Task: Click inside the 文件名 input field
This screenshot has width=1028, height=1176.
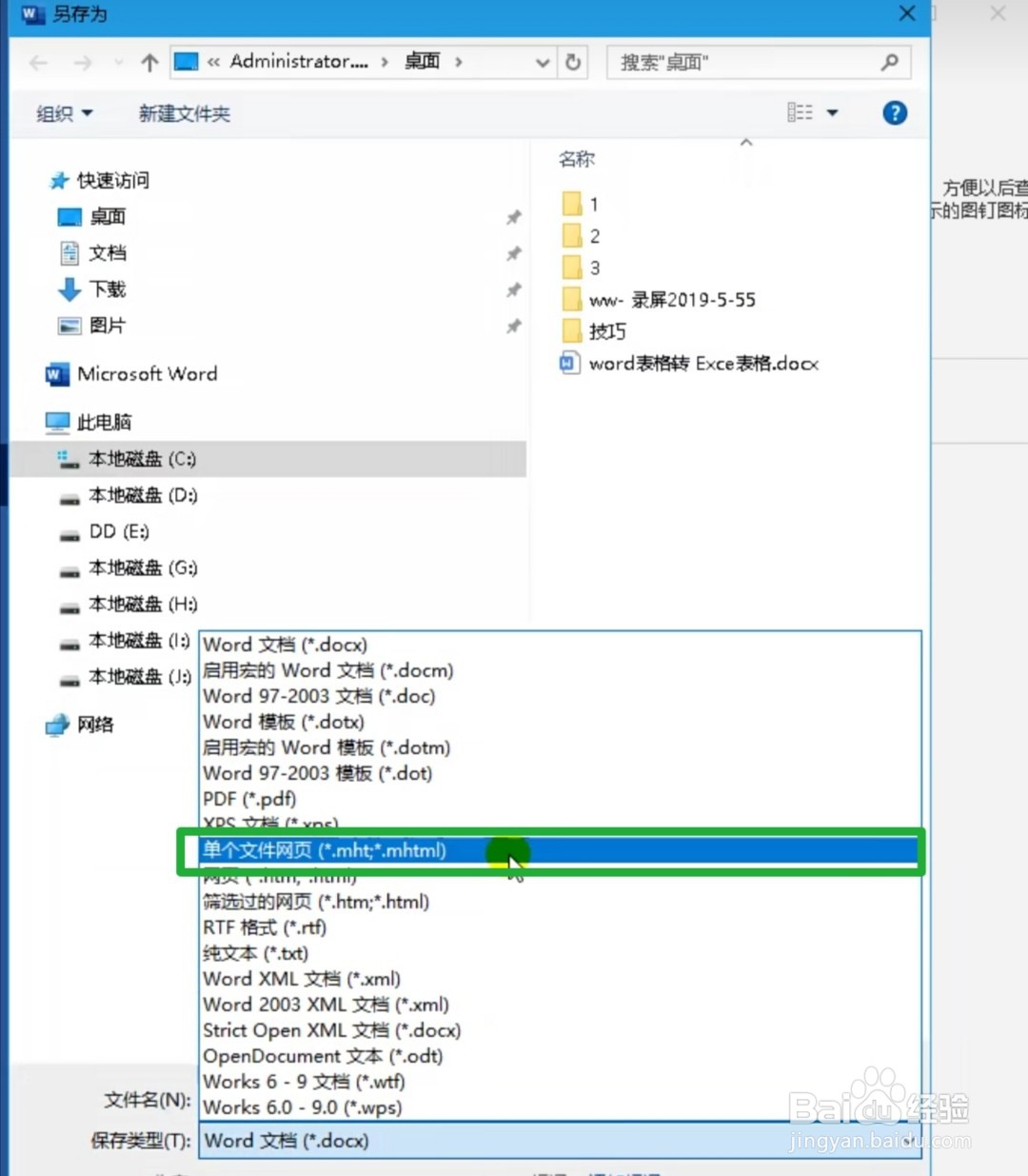Action: coord(381,1100)
